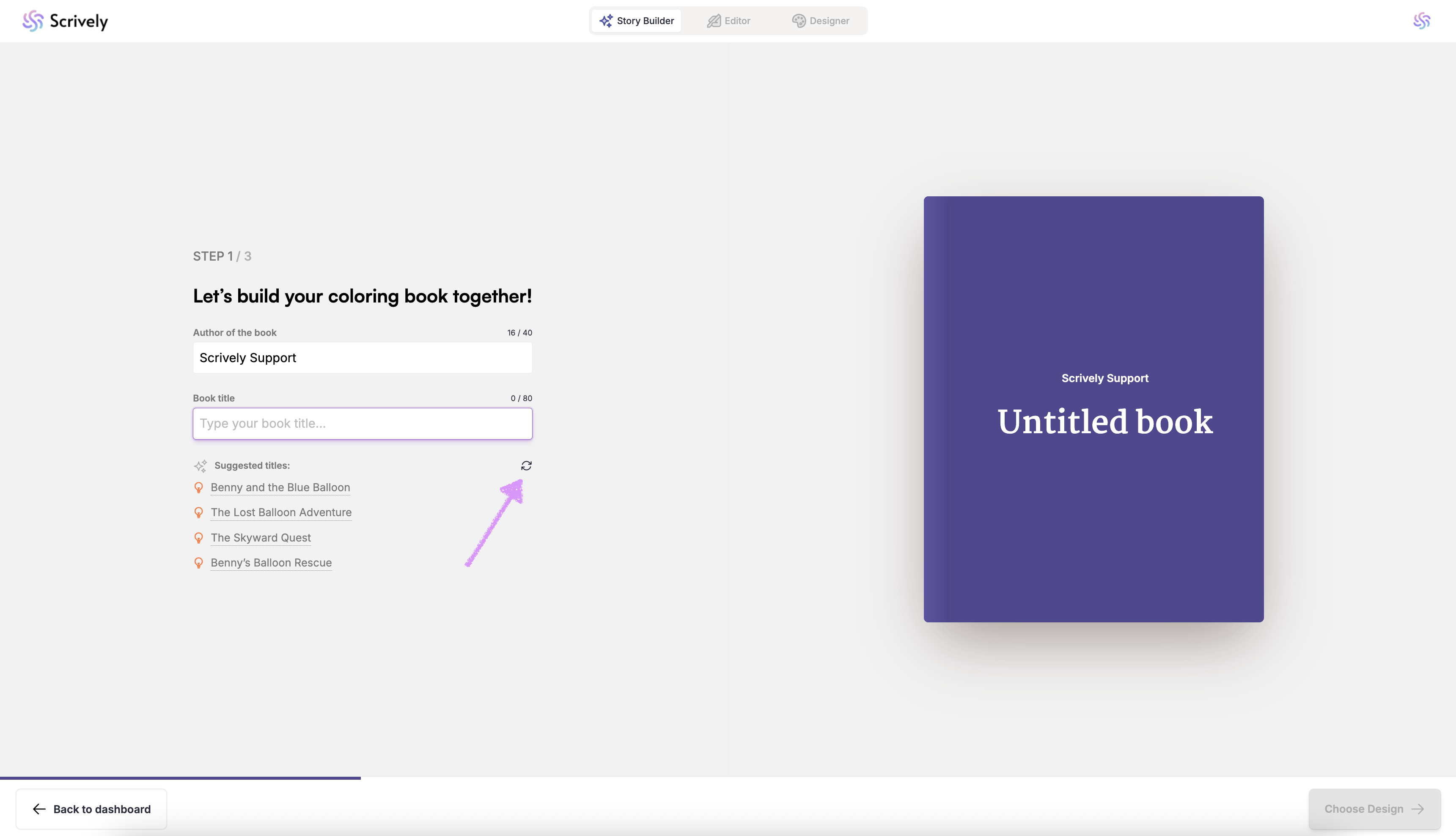Pick The Skyward Quest title suggestion
The image size is (1456, 836).
pos(261,537)
